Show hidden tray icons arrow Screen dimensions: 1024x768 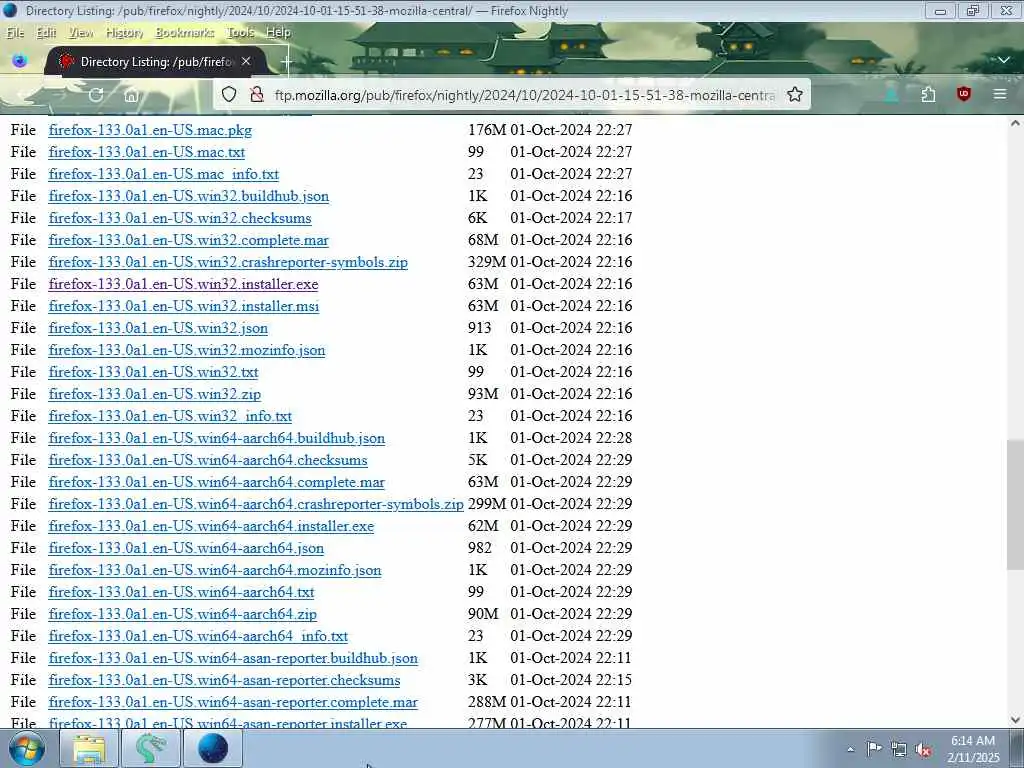point(850,749)
